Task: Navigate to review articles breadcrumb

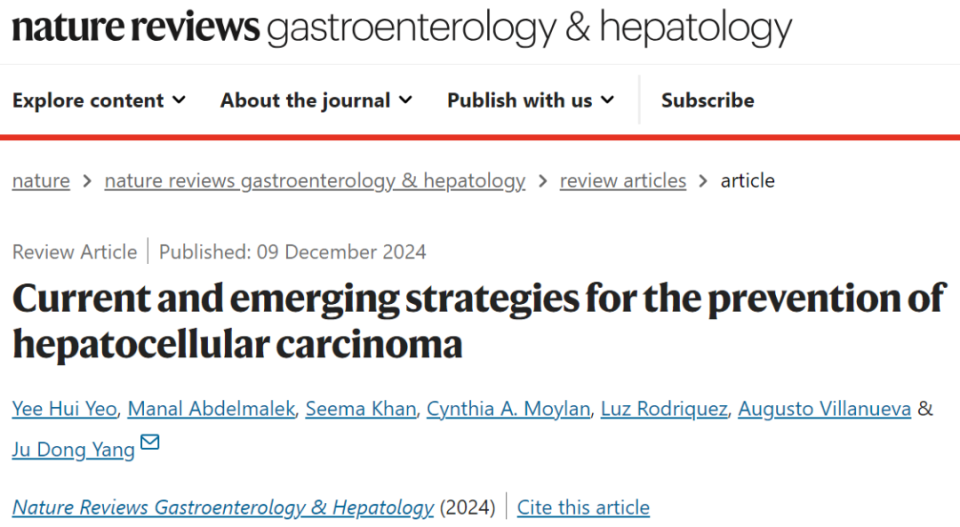Action: pos(622,181)
